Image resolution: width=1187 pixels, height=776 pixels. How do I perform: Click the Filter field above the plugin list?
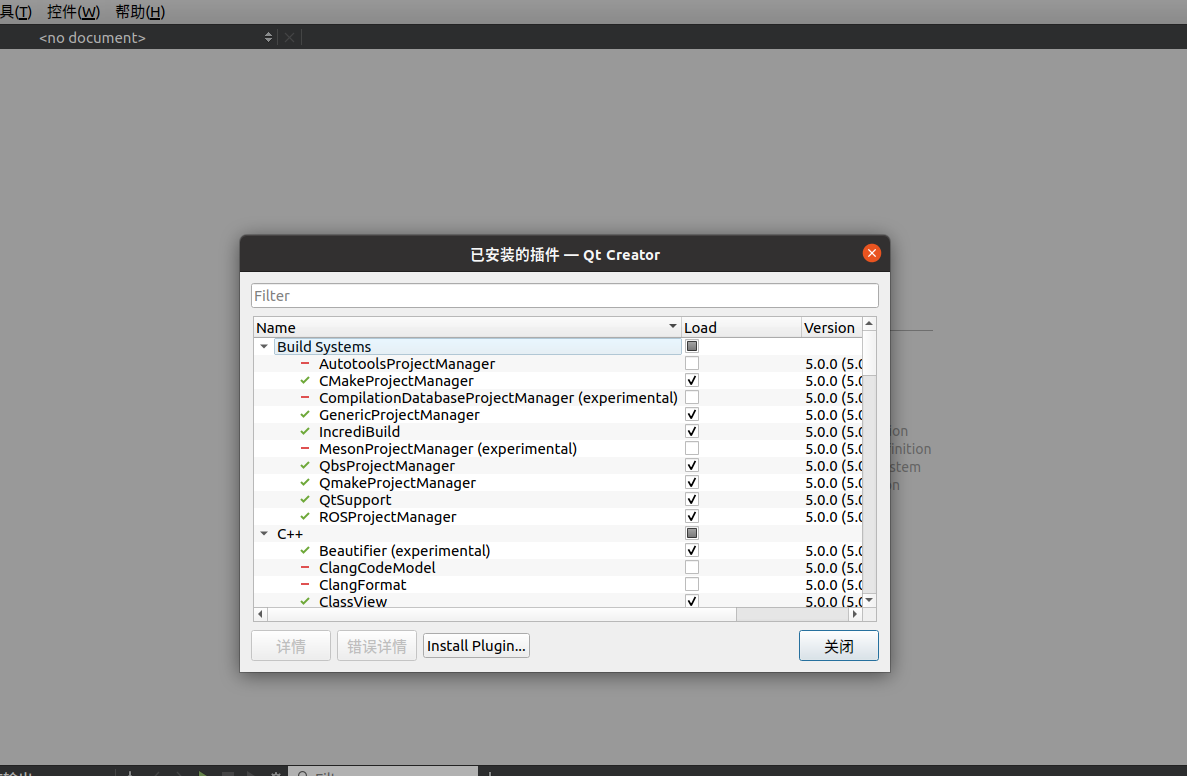564,295
